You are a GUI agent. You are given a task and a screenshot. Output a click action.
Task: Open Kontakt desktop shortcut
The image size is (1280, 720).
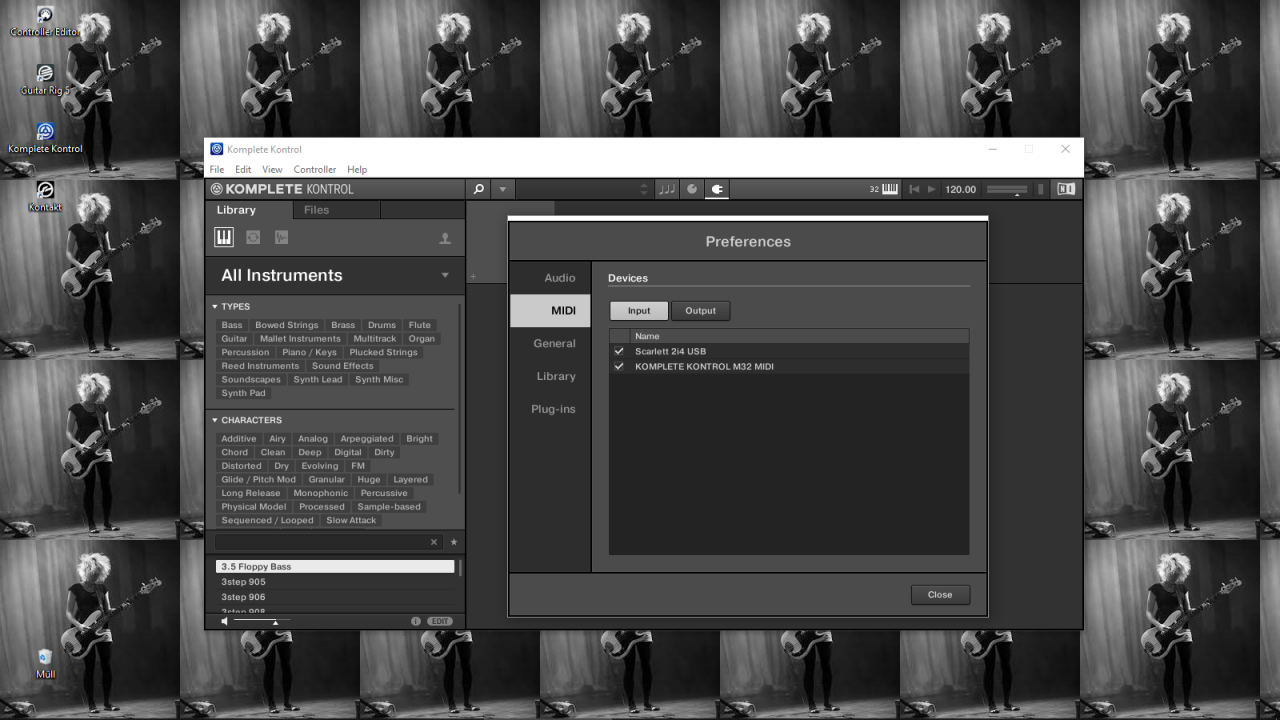coord(45,196)
